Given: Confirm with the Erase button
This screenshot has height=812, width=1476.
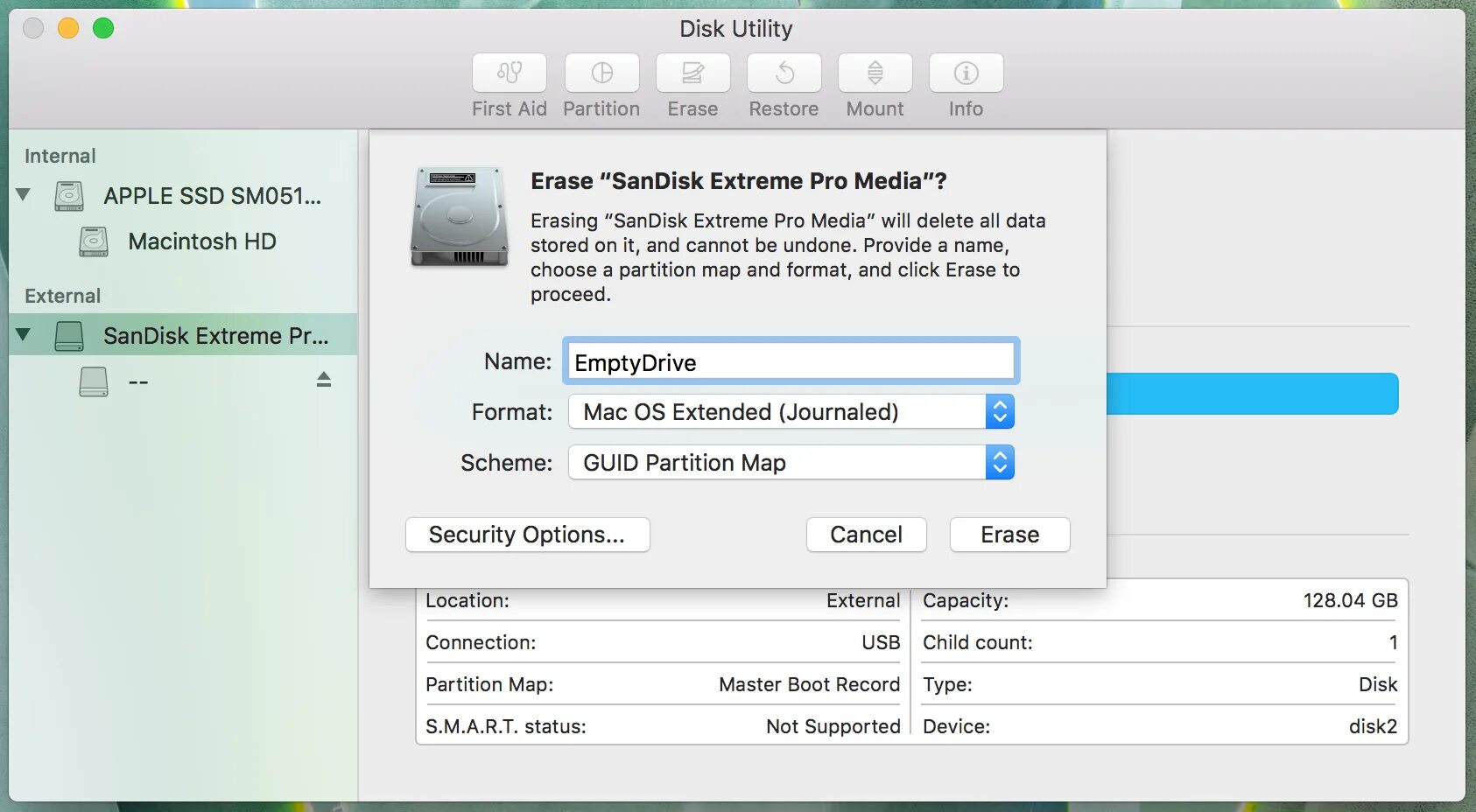Looking at the screenshot, I should point(1010,535).
